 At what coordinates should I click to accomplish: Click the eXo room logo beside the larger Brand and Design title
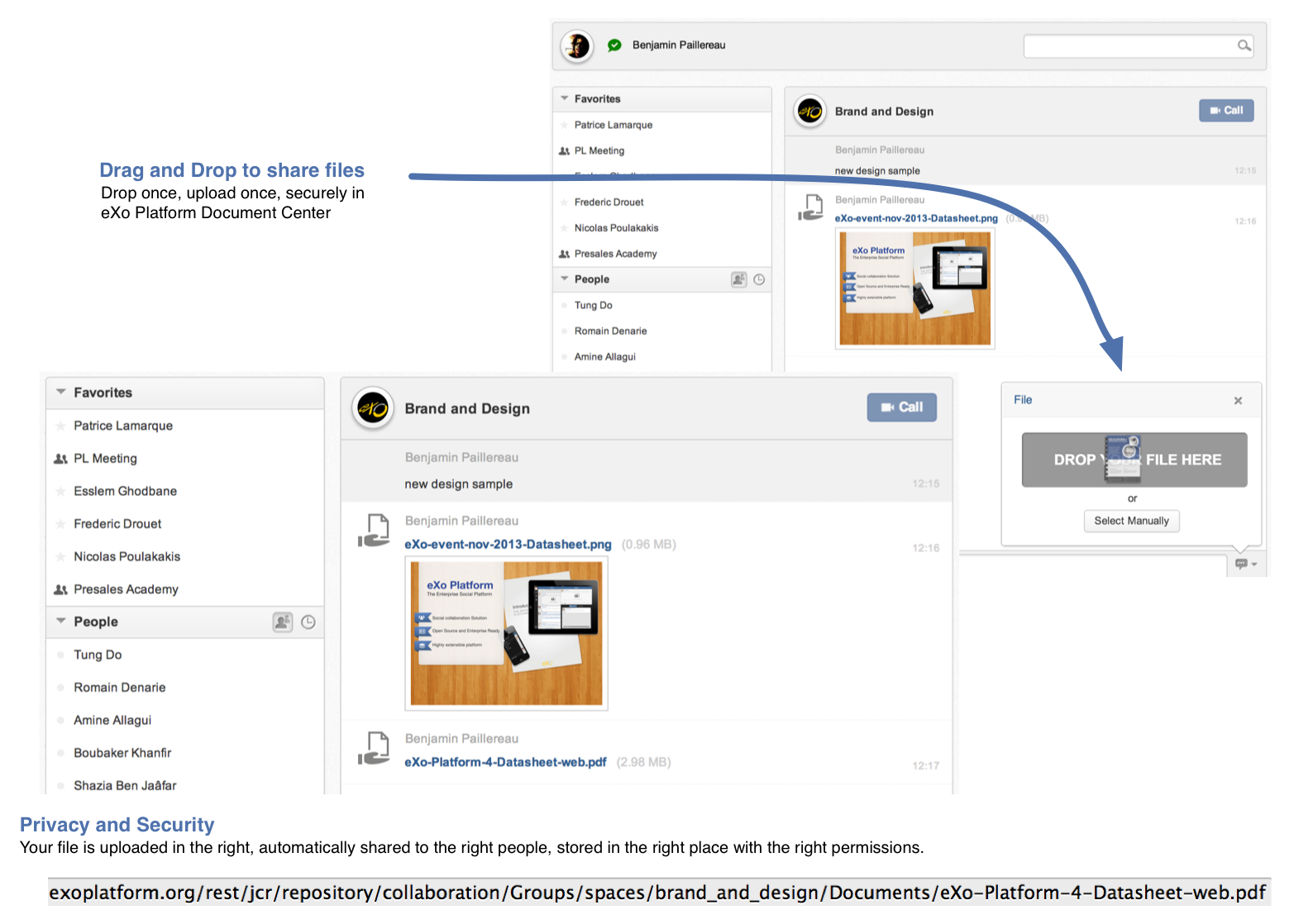pyautogui.click(x=373, y=408)
